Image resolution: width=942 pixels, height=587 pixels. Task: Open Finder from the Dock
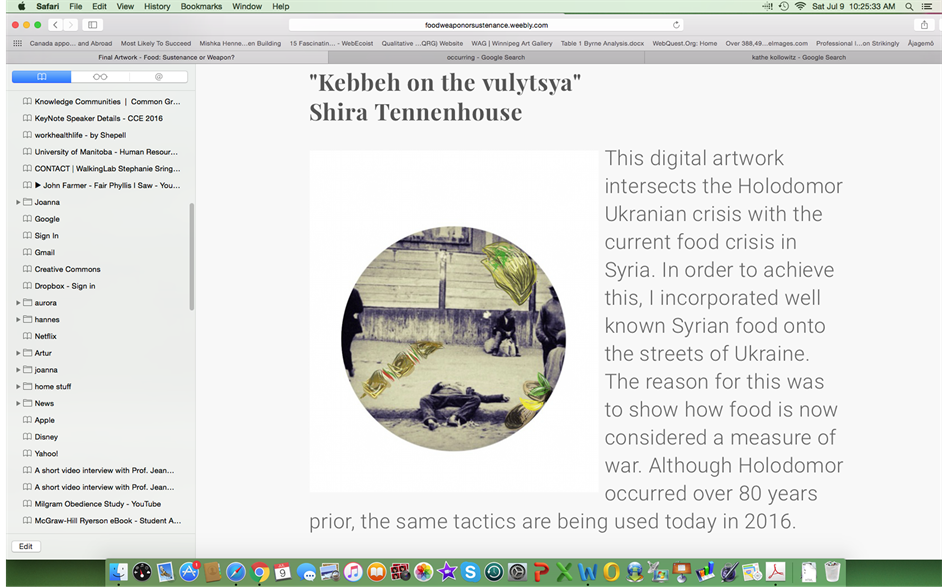click(118, 572)
